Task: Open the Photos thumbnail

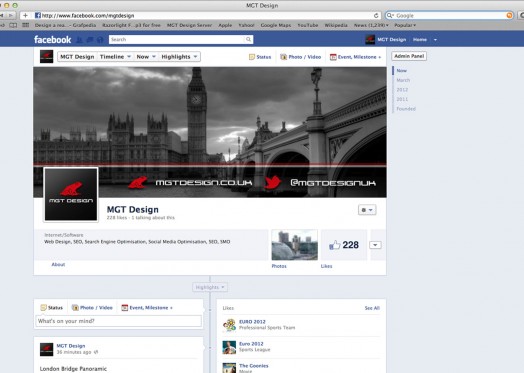Action: tap(294, 245)
